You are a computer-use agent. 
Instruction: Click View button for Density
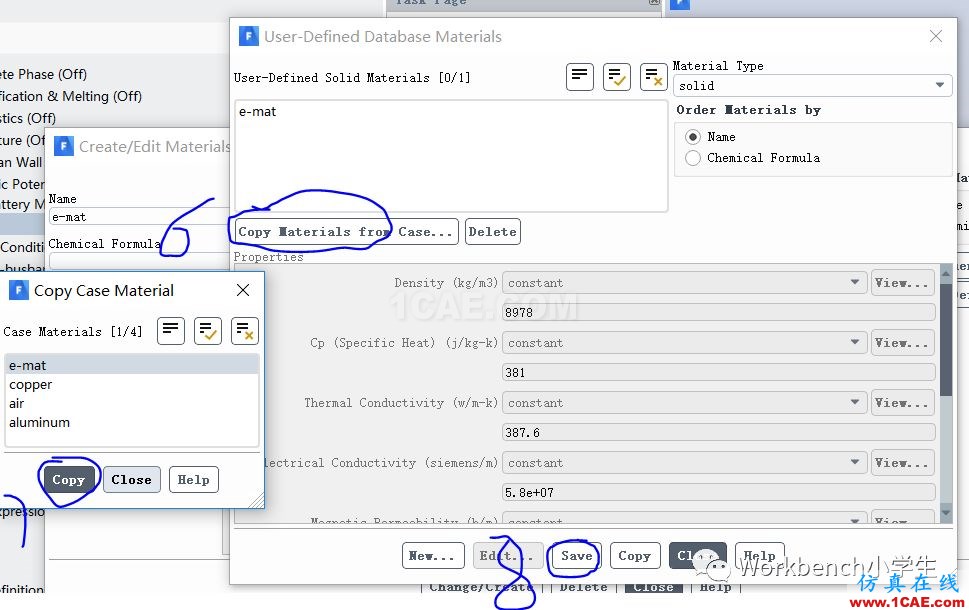pos(902,282)
